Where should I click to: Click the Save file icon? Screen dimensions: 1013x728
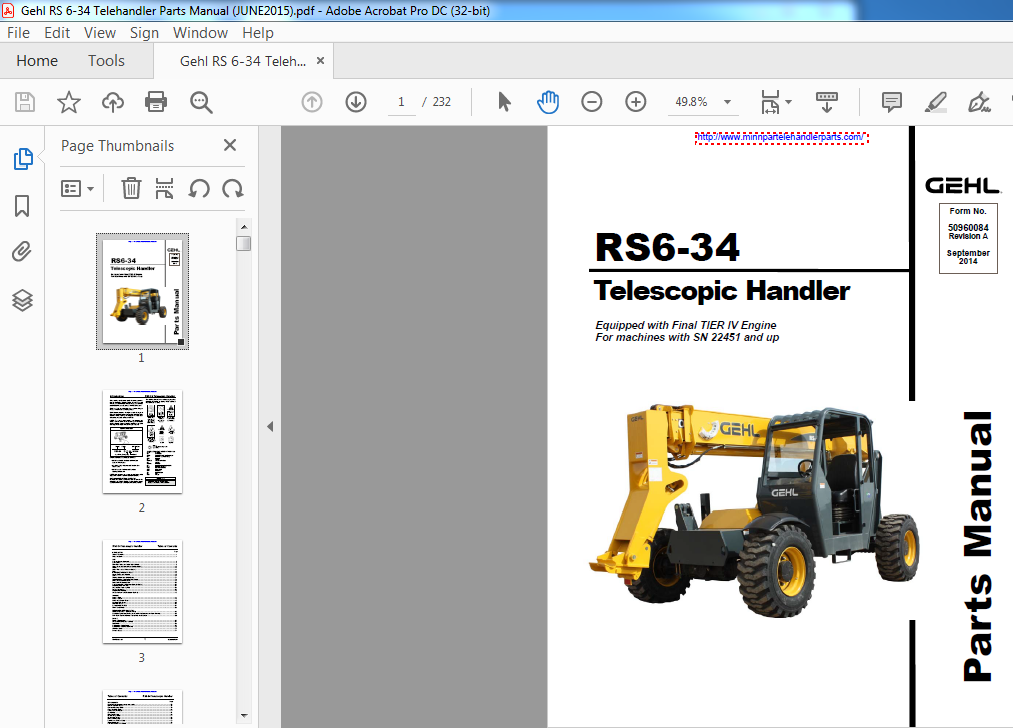click(x=25, y=102)
